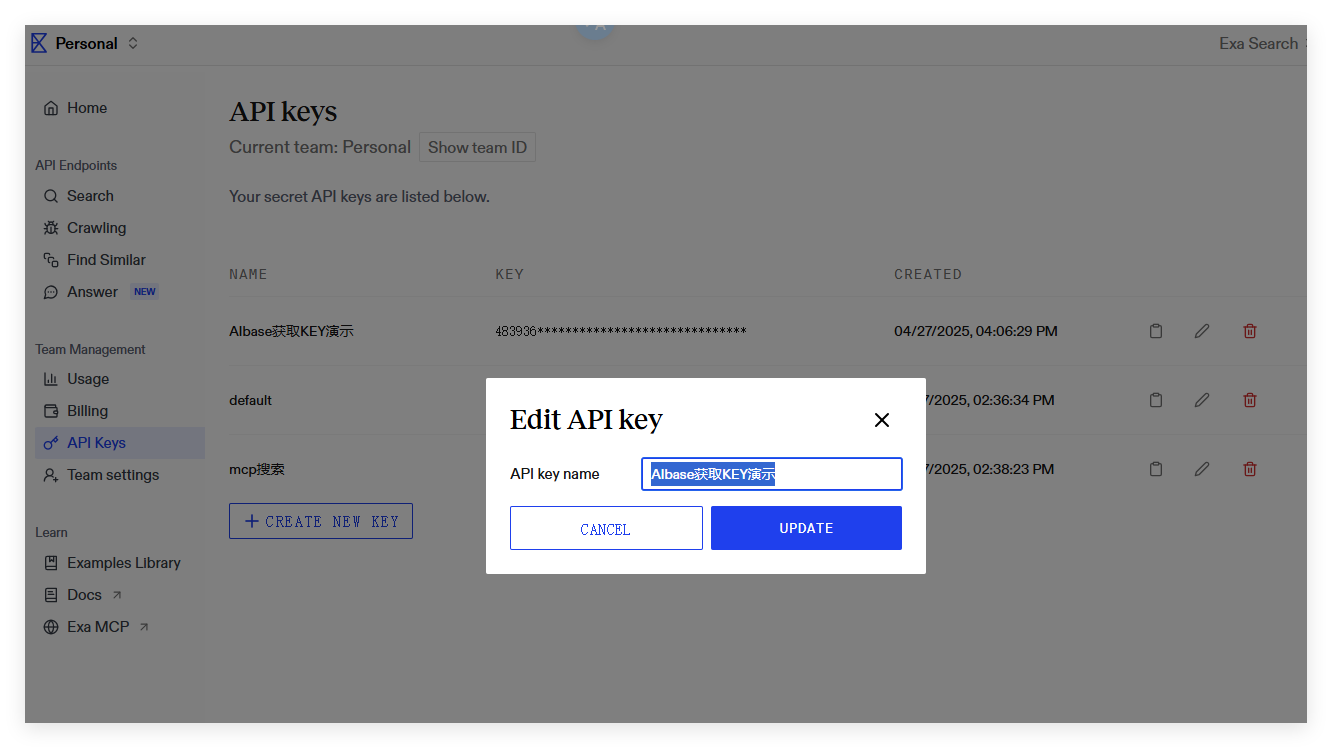Image resolution: width=1332 pixels, height=748 pixels.
Task: Open the Usage page in sidebar
Action: [88, 379]
